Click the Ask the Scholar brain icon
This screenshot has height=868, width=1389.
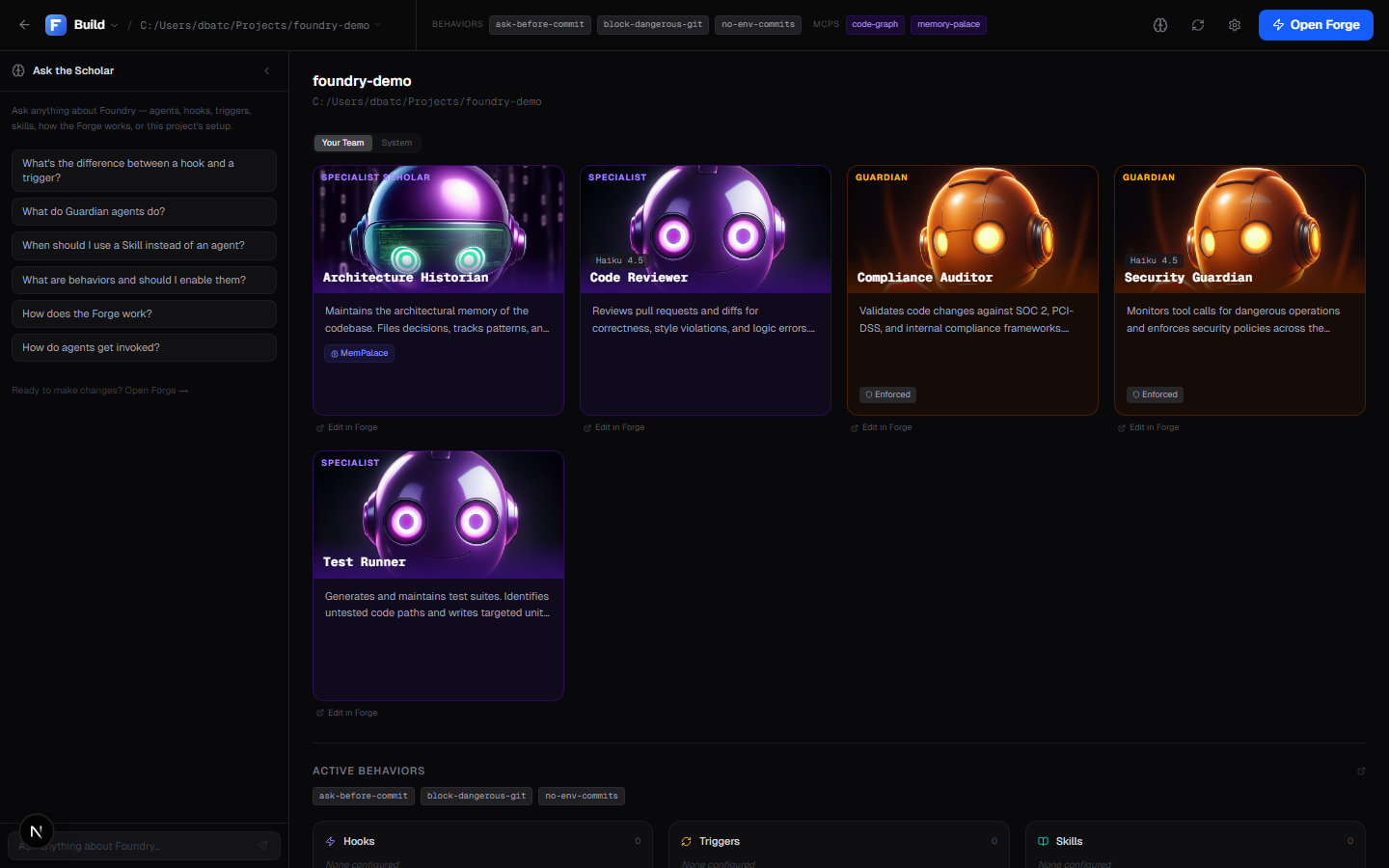tap(18, 70)
